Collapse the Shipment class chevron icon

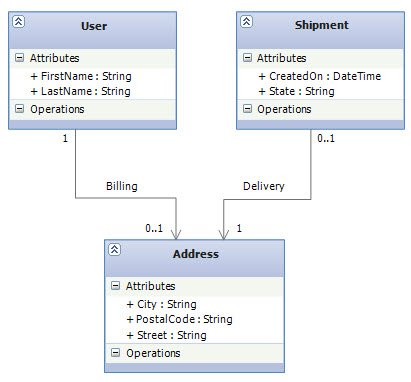[x=246, y=22]
